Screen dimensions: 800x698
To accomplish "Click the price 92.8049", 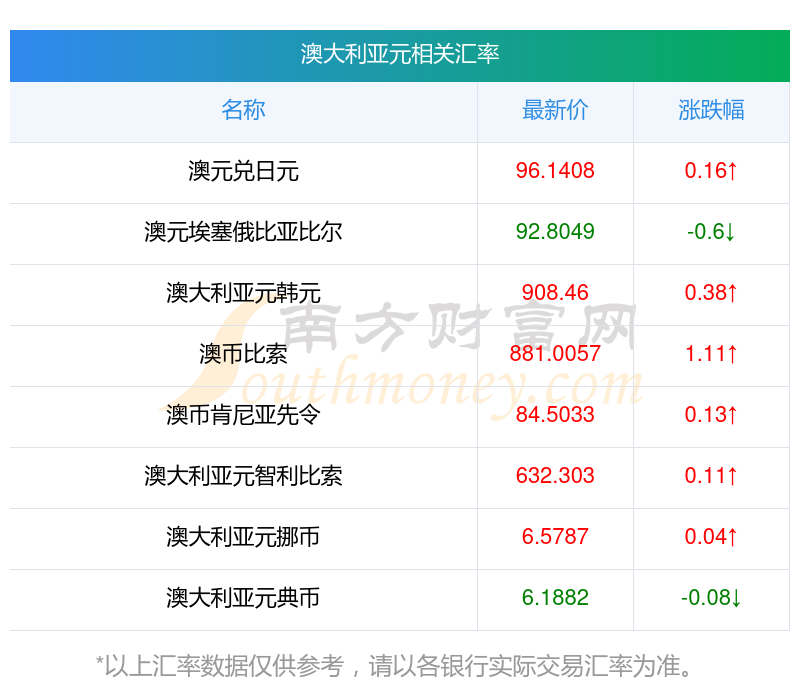I will click(x=555, y=232).
